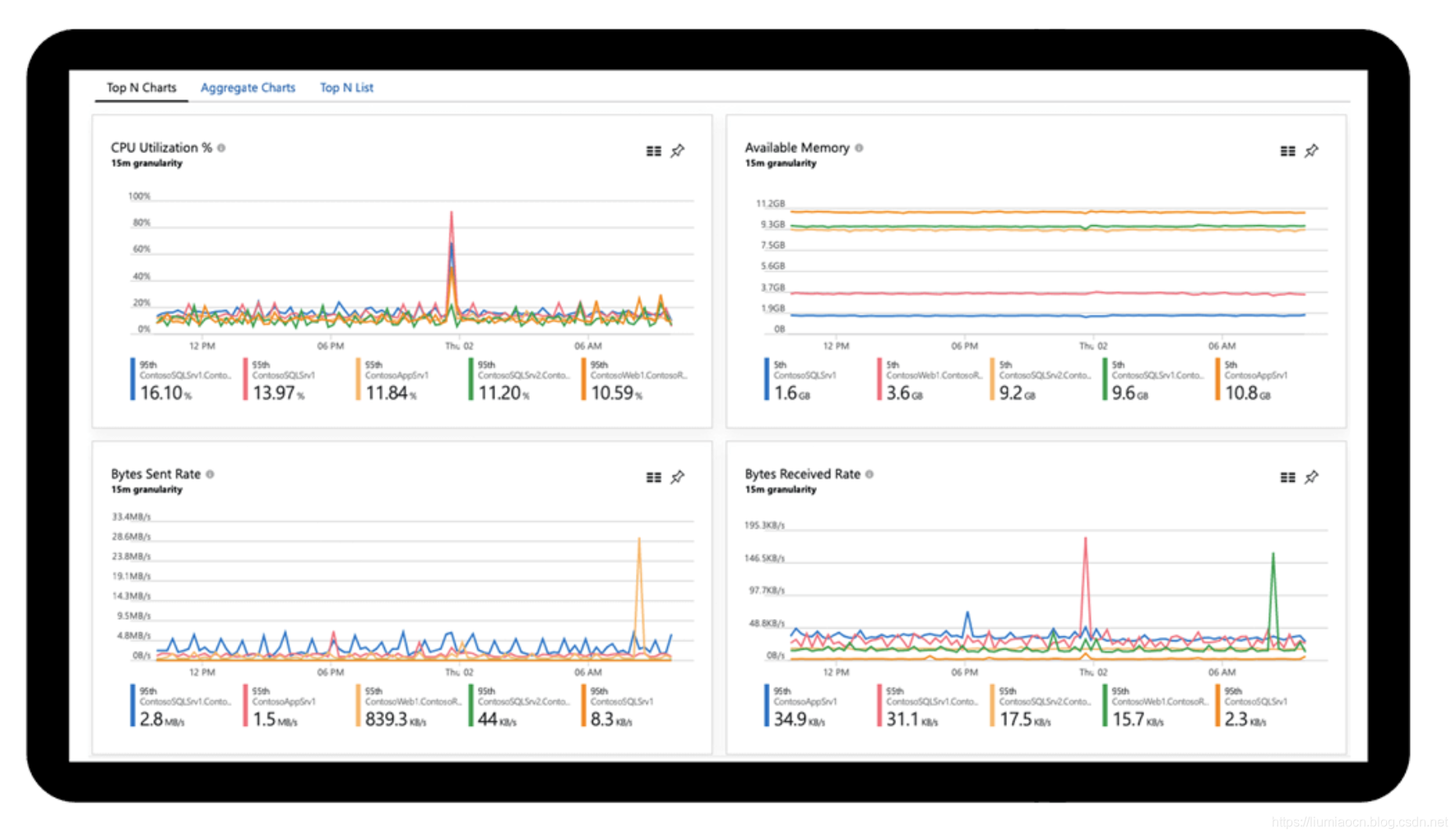Click the green spike peak in Bytes Received chart
The image size is (1456, 837).
pyautogui.click(x=1273, y=556)
